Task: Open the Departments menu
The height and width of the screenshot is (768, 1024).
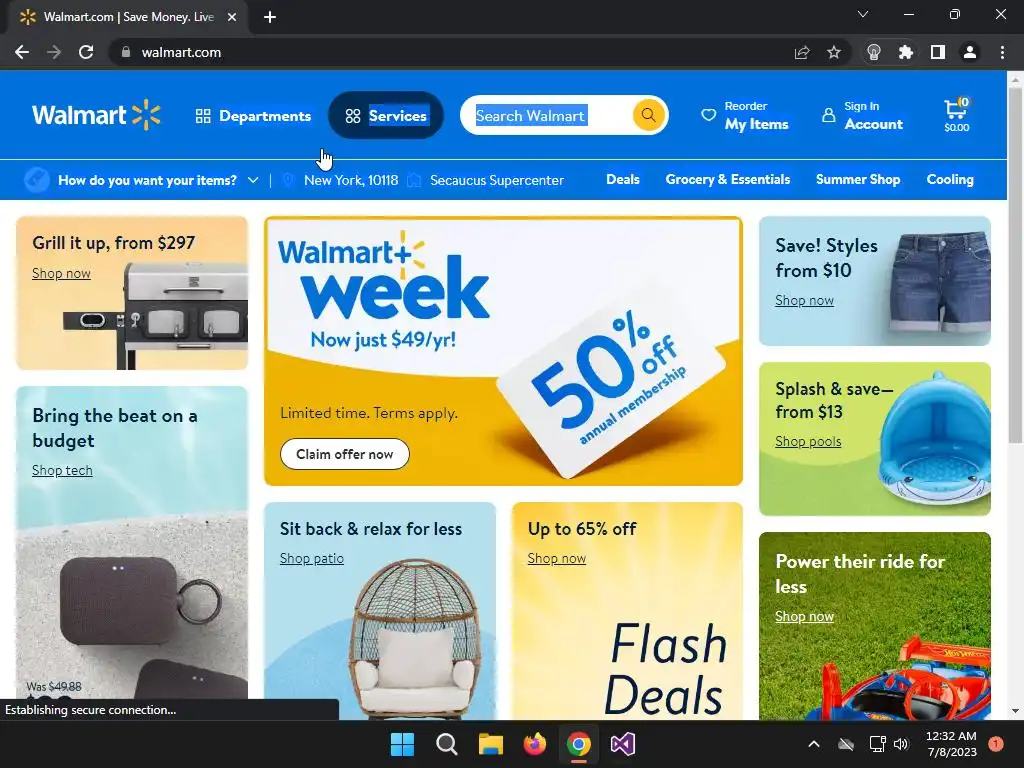Action: [x=253, y=116]
